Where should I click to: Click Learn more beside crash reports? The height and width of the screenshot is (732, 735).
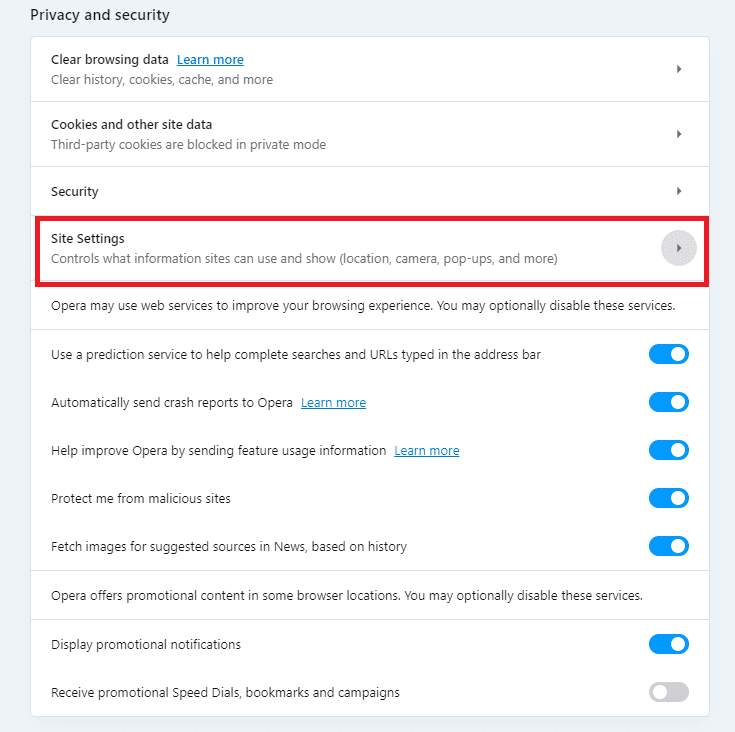coord(333,403)
